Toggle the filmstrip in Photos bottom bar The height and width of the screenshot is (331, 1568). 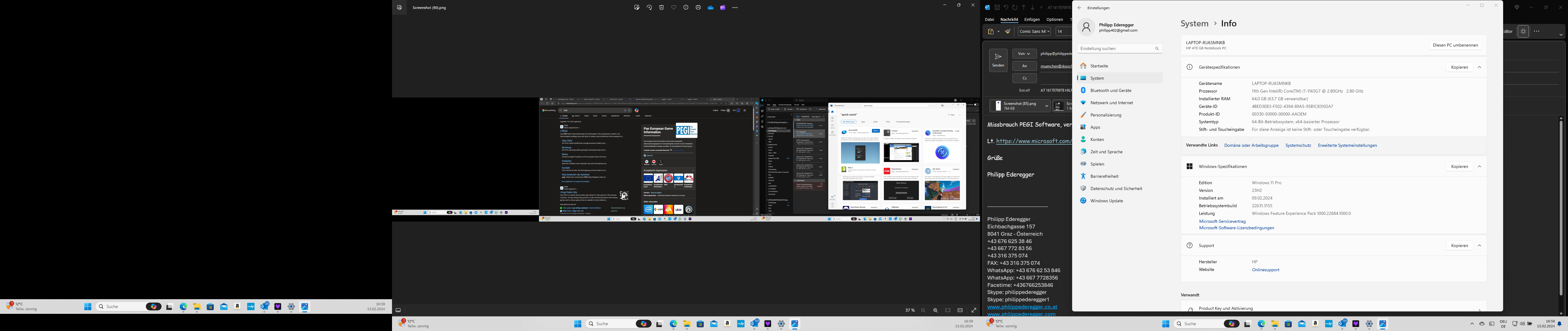click(x=398, y=310)
